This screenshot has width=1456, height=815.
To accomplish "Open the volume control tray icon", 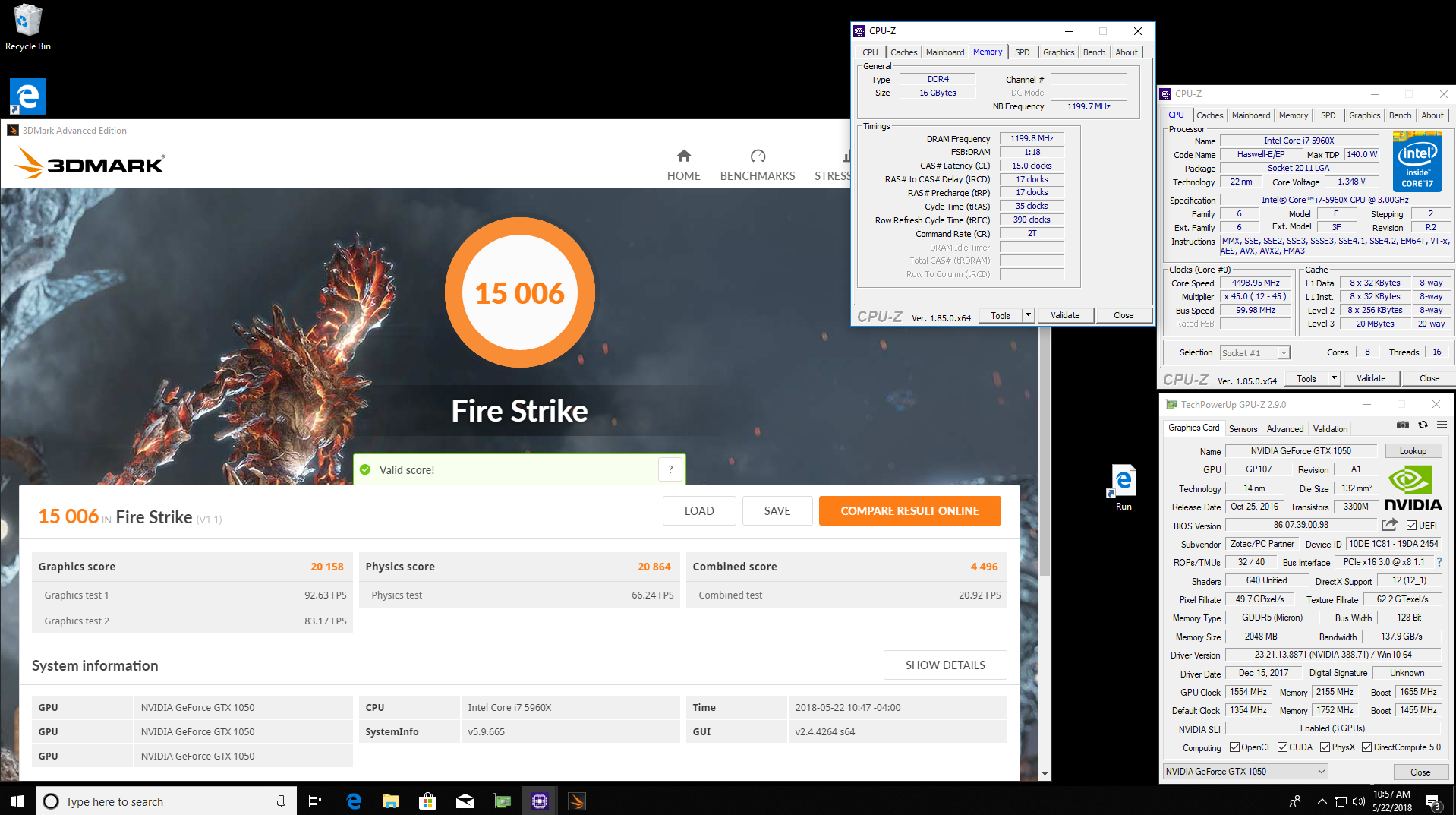I will [x=1358, y=801].
